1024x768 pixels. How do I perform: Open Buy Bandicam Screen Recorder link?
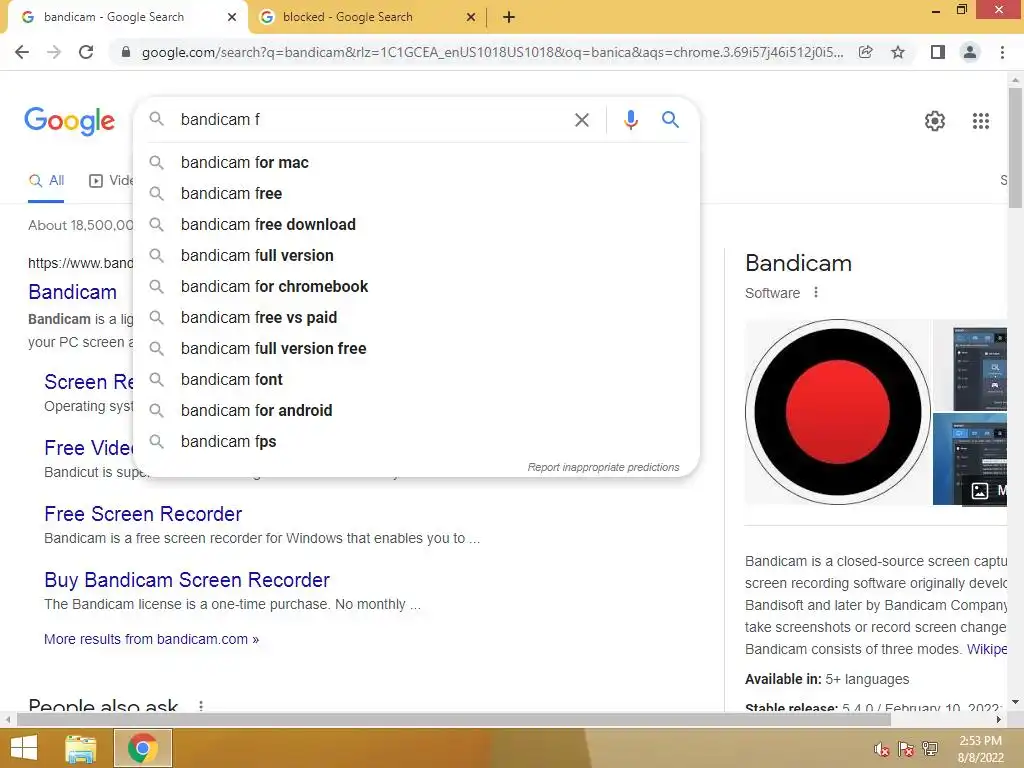187,580
